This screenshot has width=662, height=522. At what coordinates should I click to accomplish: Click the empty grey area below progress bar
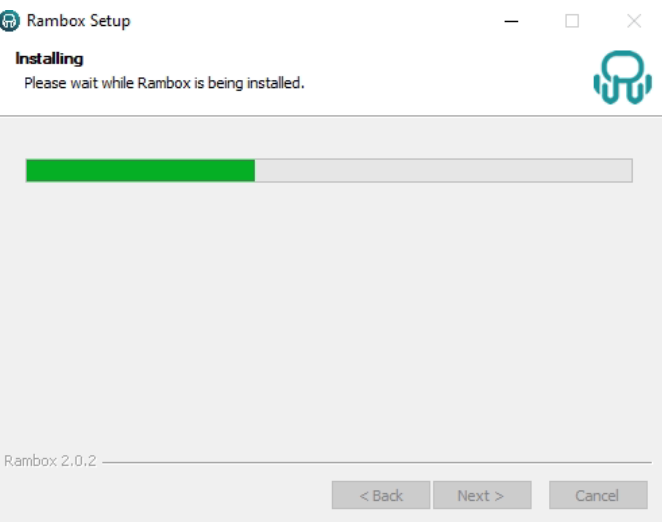click(329, 313)
